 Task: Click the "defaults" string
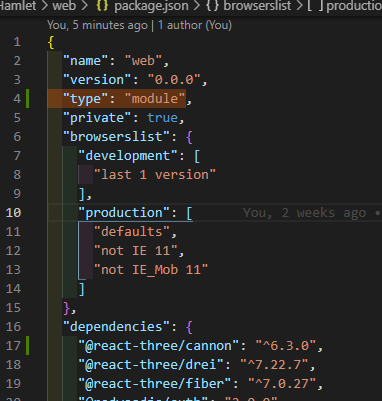(x=131, y=232)
